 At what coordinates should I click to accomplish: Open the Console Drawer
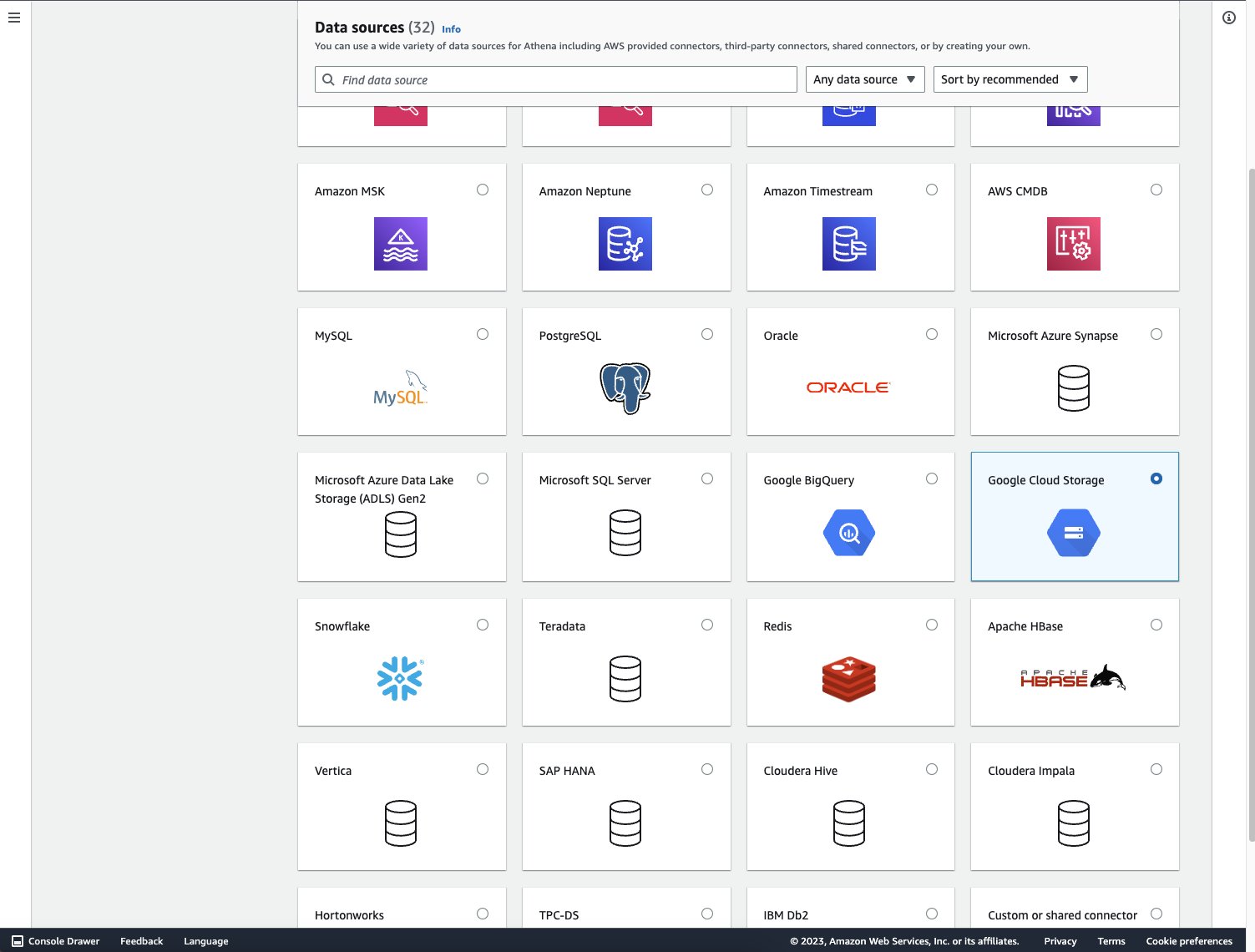click(56, 941)
